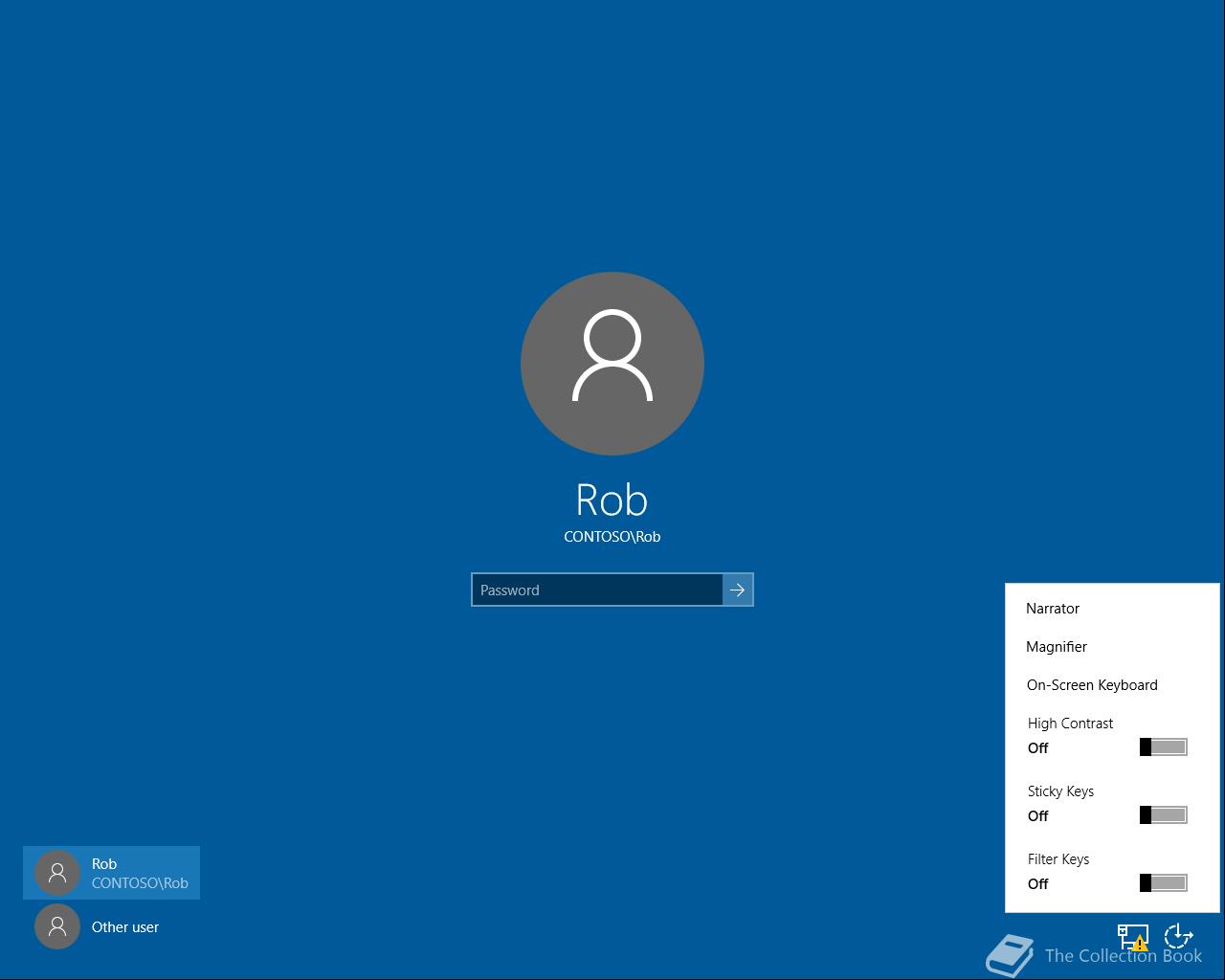1225x980 pixels.
Task: Click the Sticky Keys label
Action: 1060,791
